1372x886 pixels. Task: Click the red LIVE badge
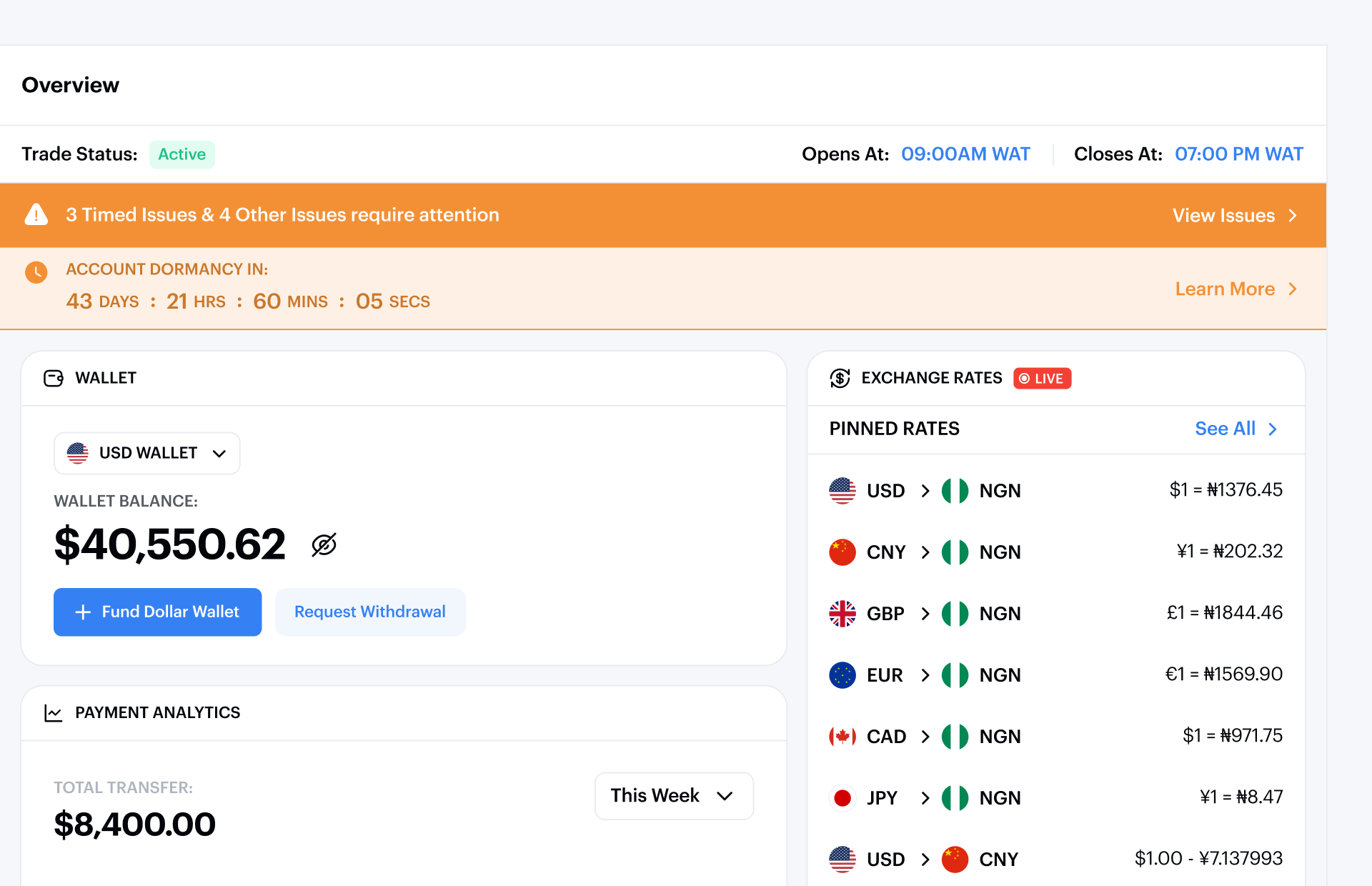click(x=1042, y=378)
